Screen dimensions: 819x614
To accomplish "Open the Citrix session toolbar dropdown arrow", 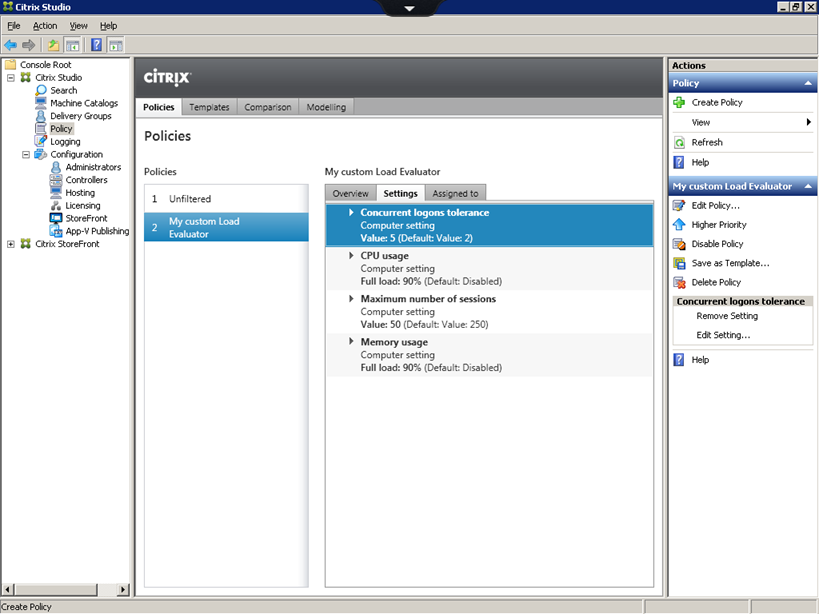I will point(410,8).
